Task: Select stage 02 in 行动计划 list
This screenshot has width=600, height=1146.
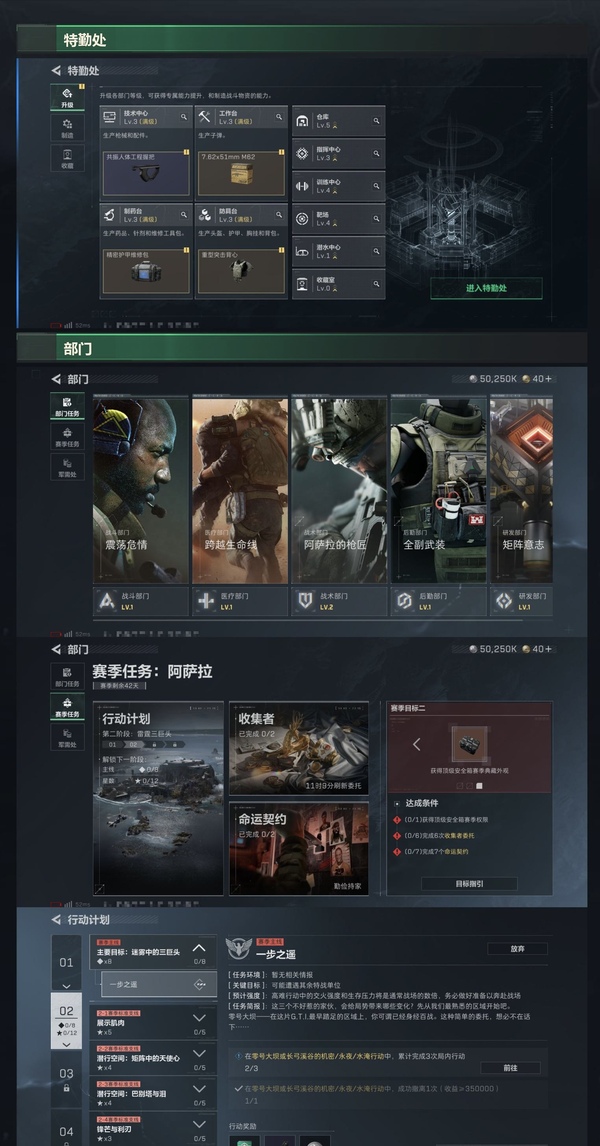Action: click(67, 1020)
